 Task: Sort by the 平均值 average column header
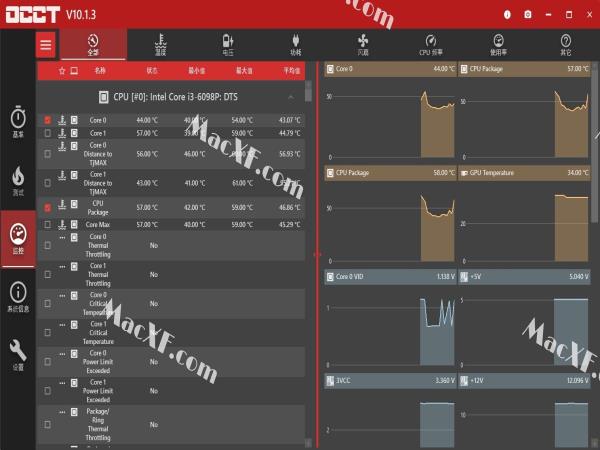(292, 71)
